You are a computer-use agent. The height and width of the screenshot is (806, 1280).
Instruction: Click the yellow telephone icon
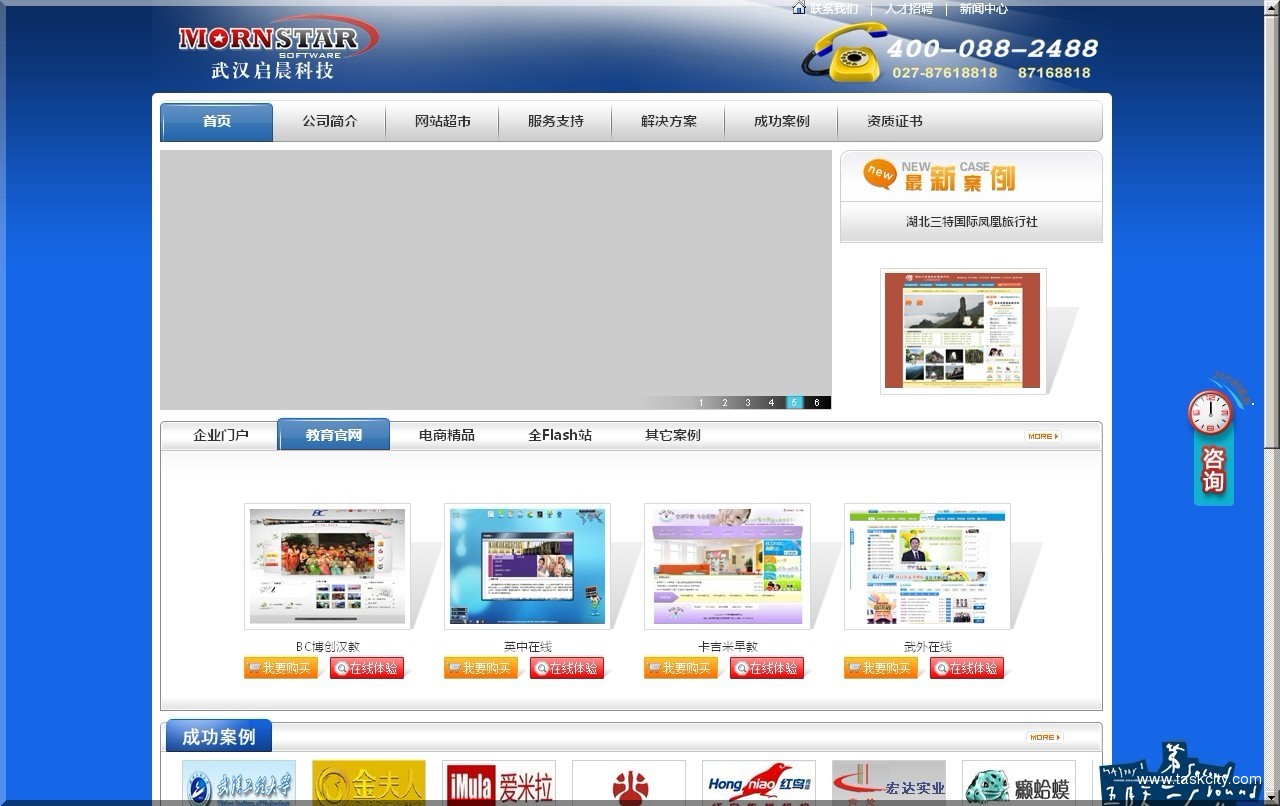click(x=845, y=54)
